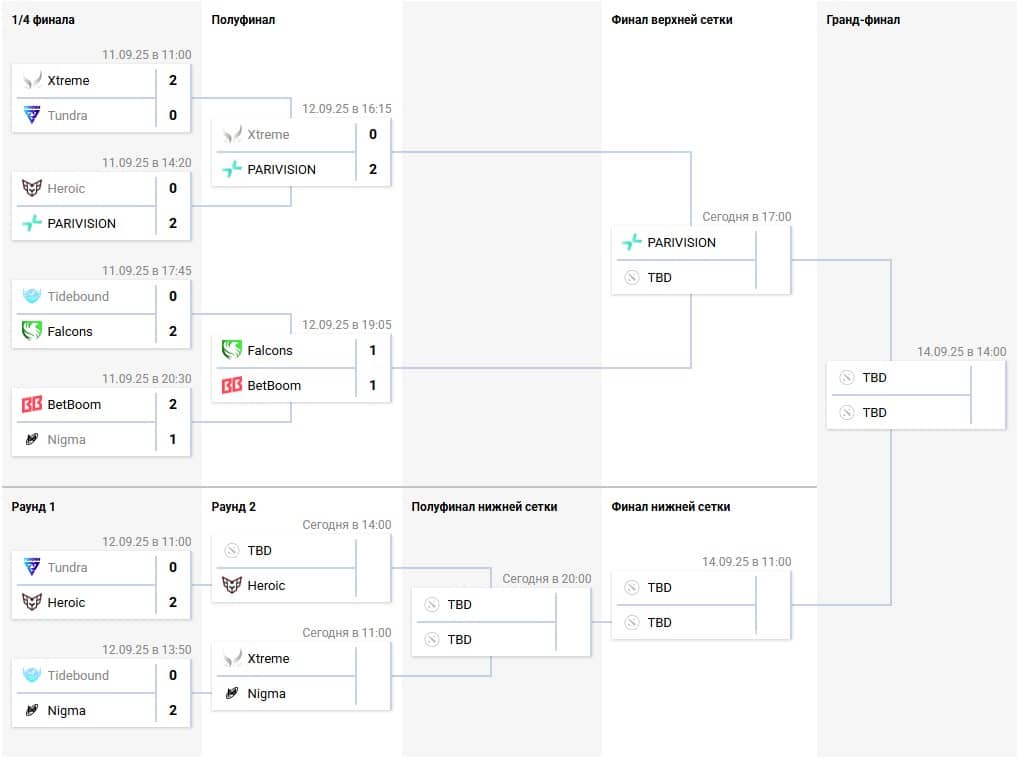Viewport: 1019px width, 762px height.
Task: Click the Xtreme logo in the first quarterfinal
Action: pyautogui.click(x=32, y=81)
